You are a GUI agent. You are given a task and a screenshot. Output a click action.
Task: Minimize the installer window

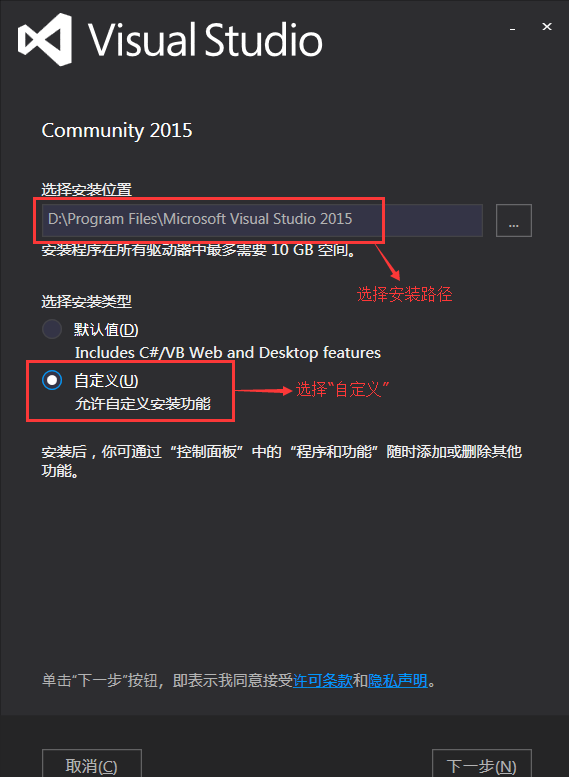point(512,28)
